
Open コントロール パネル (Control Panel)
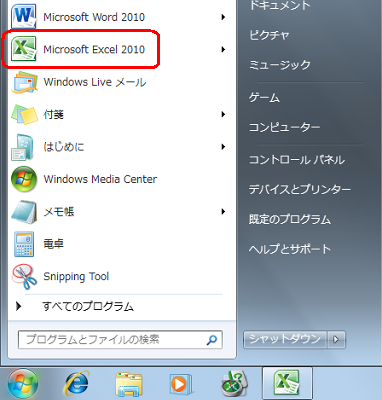pos(297,160)
